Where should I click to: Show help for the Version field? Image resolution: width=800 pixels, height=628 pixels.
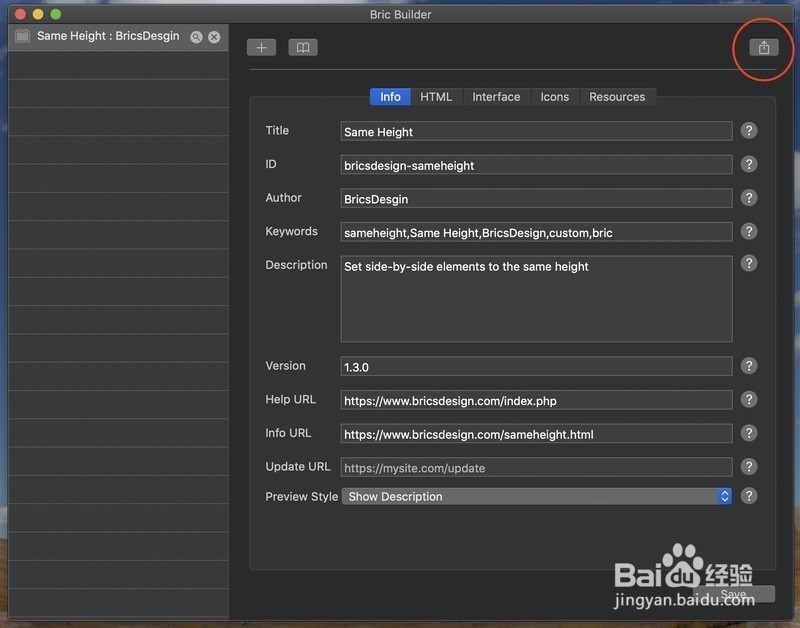(748, 366)
